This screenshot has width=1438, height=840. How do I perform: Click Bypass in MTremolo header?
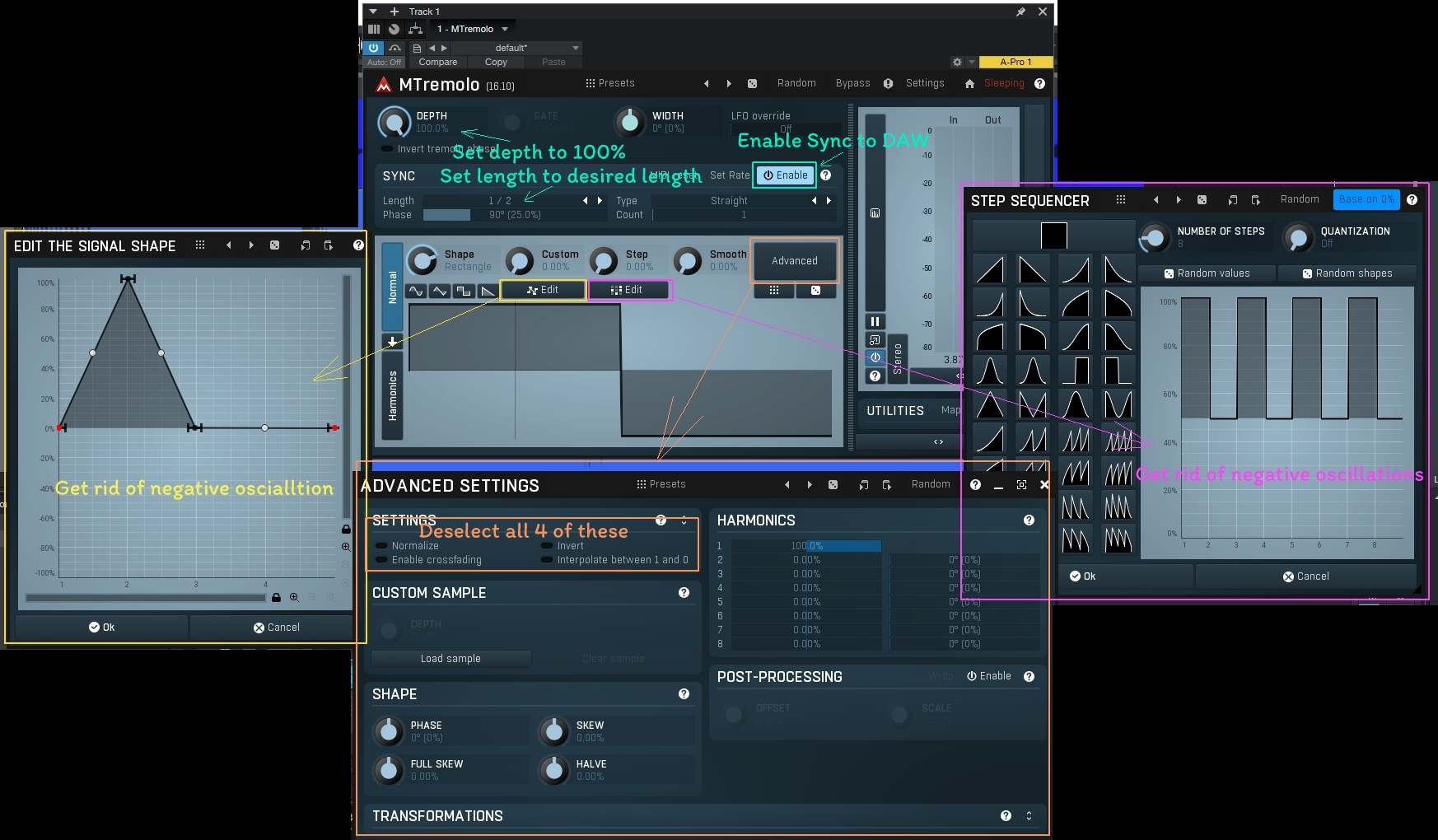(852, 83)
